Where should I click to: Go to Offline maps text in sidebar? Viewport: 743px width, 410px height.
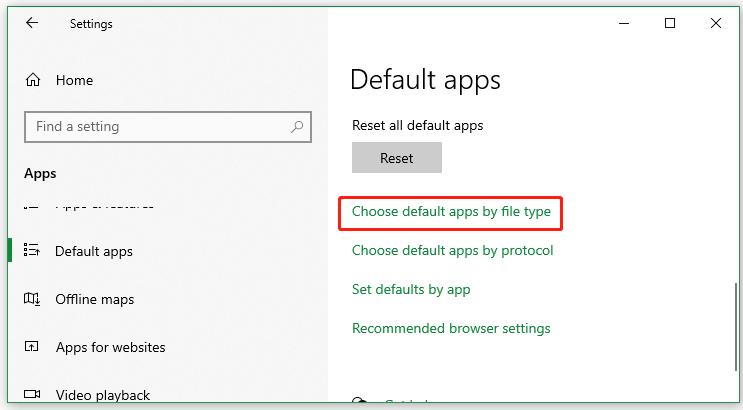[x=95, y=299]
